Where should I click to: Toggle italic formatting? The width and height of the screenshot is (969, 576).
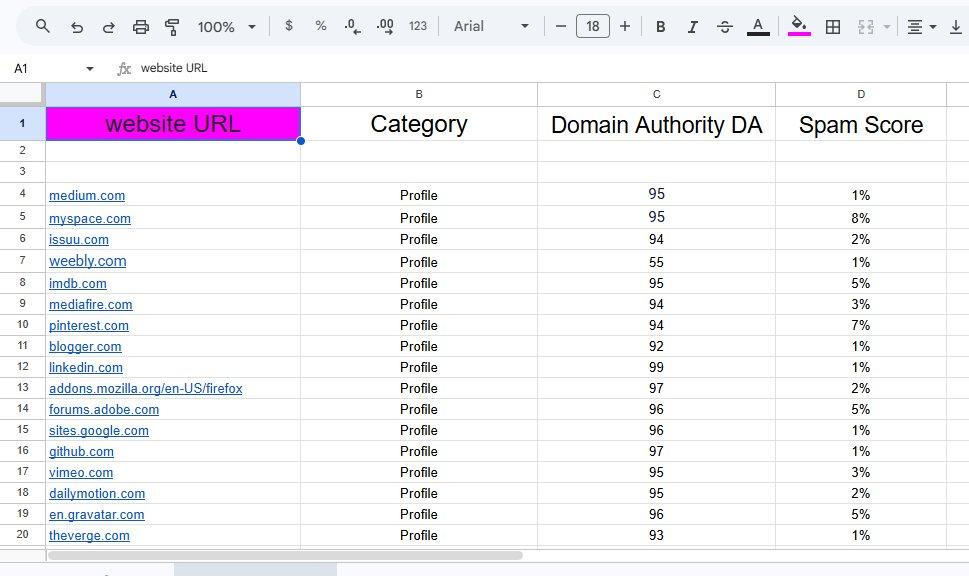coord(693,27)
